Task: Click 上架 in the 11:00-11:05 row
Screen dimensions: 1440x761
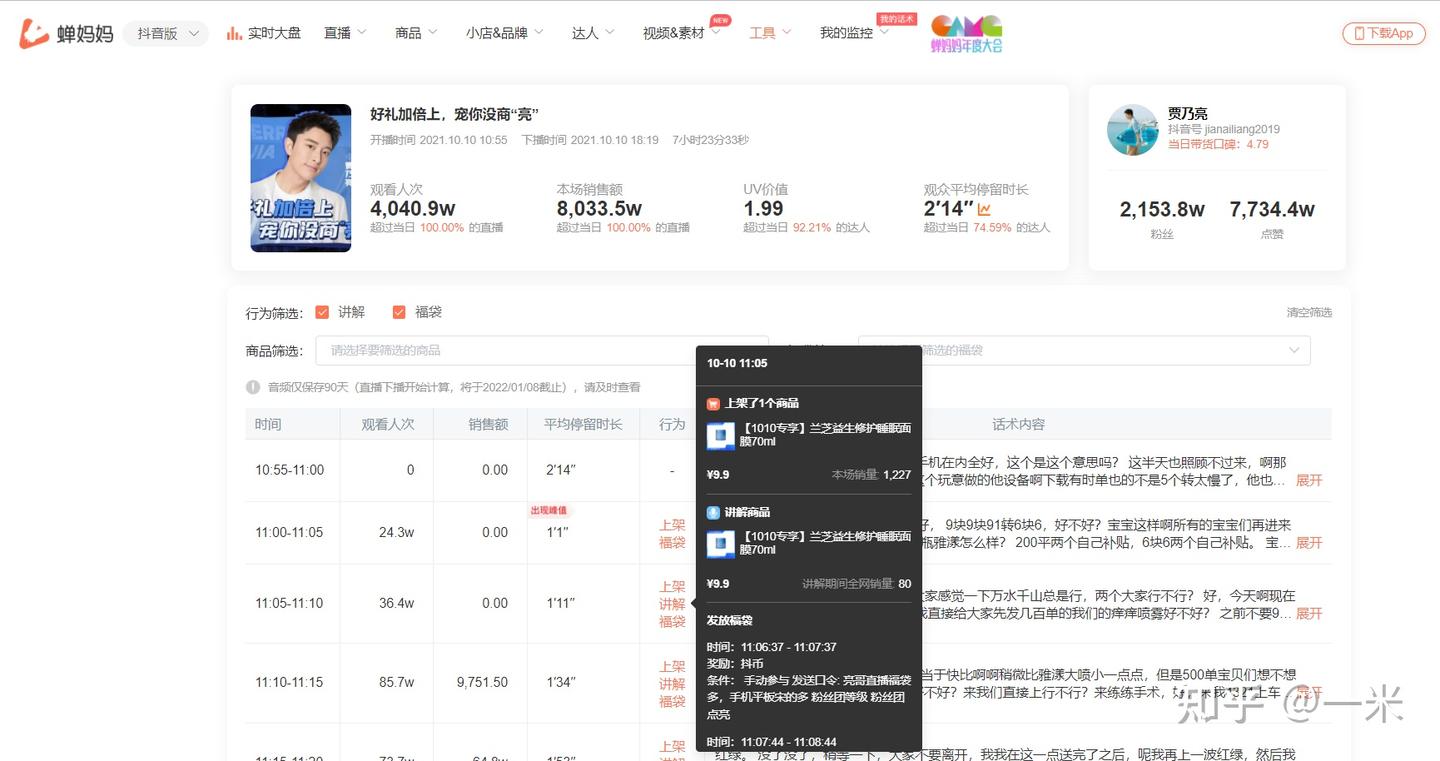Action: (x=672, y=525)
